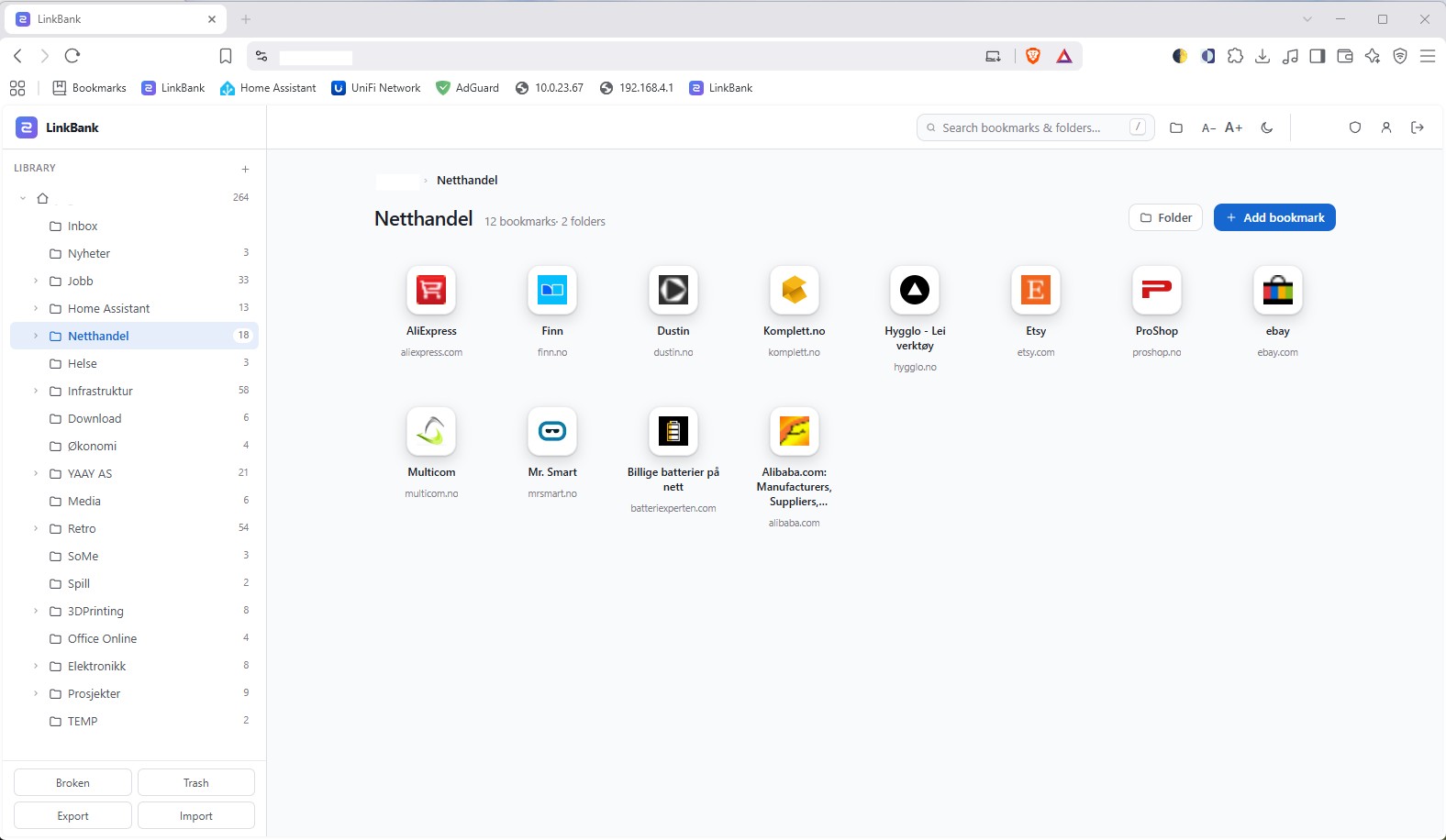Open the browser hamburger menu
The image size is (1446, 840).
coord(1428,56)
